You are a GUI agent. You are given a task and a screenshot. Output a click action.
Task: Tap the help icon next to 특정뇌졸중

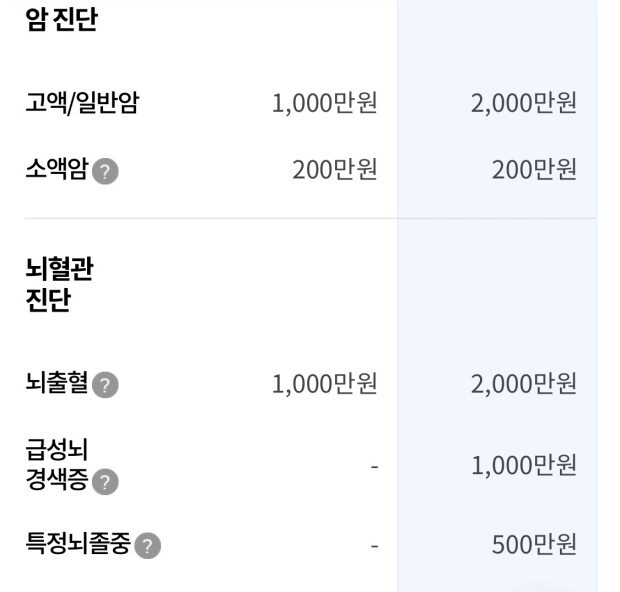[x=148, y=546]
